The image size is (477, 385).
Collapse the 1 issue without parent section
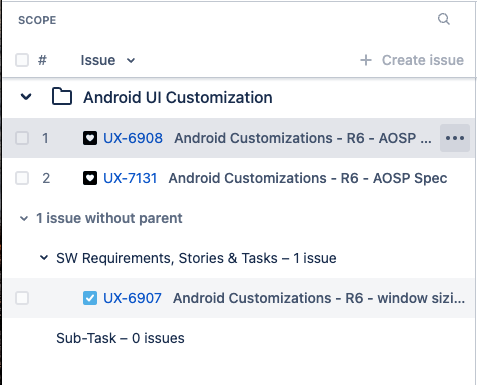pyautogui.click(x=24, y=219)
